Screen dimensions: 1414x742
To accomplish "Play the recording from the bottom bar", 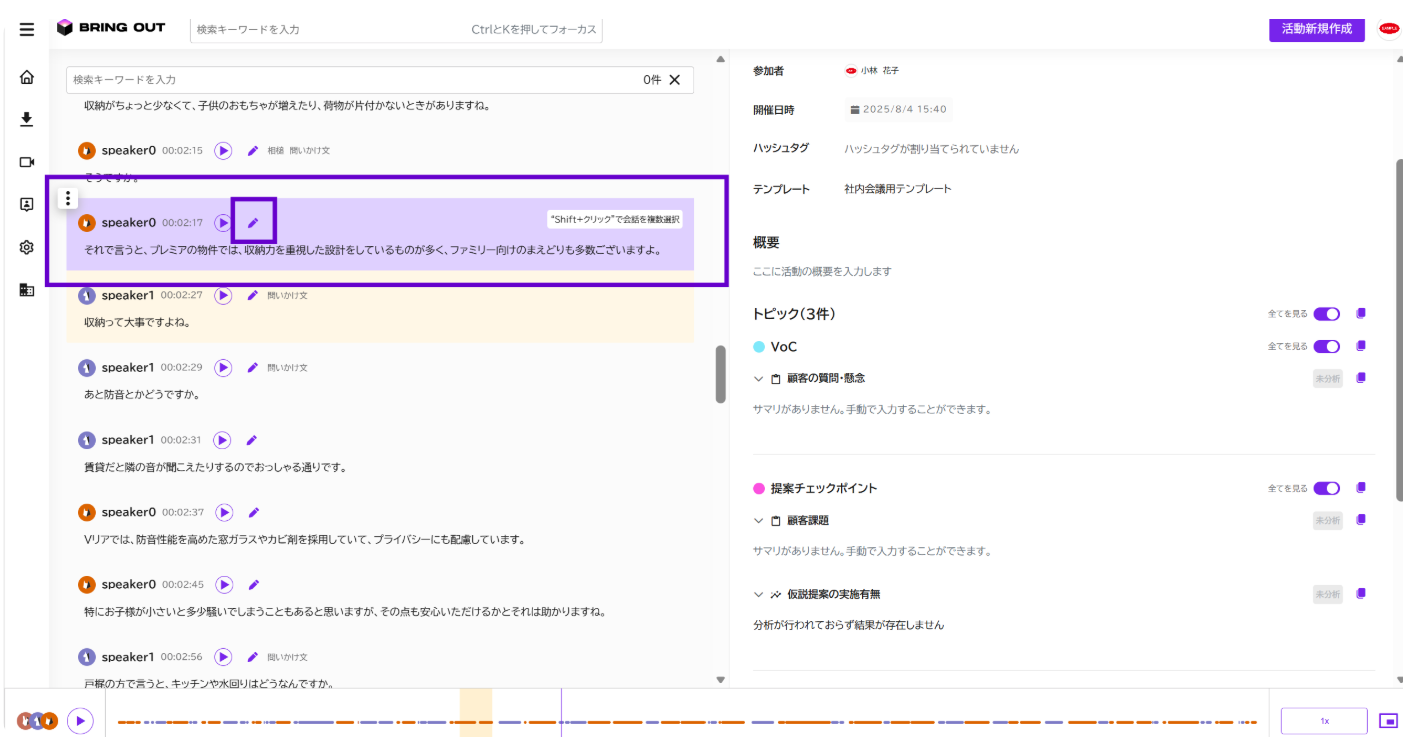I will [81, 720].
